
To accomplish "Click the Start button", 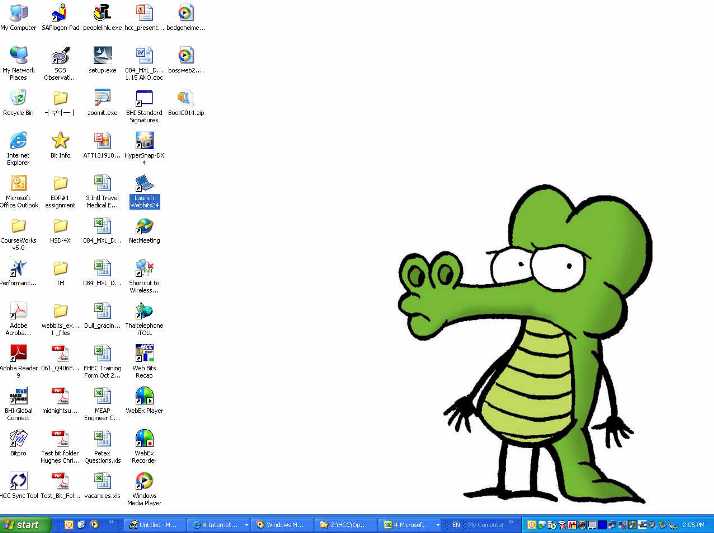I will (24, 525).
